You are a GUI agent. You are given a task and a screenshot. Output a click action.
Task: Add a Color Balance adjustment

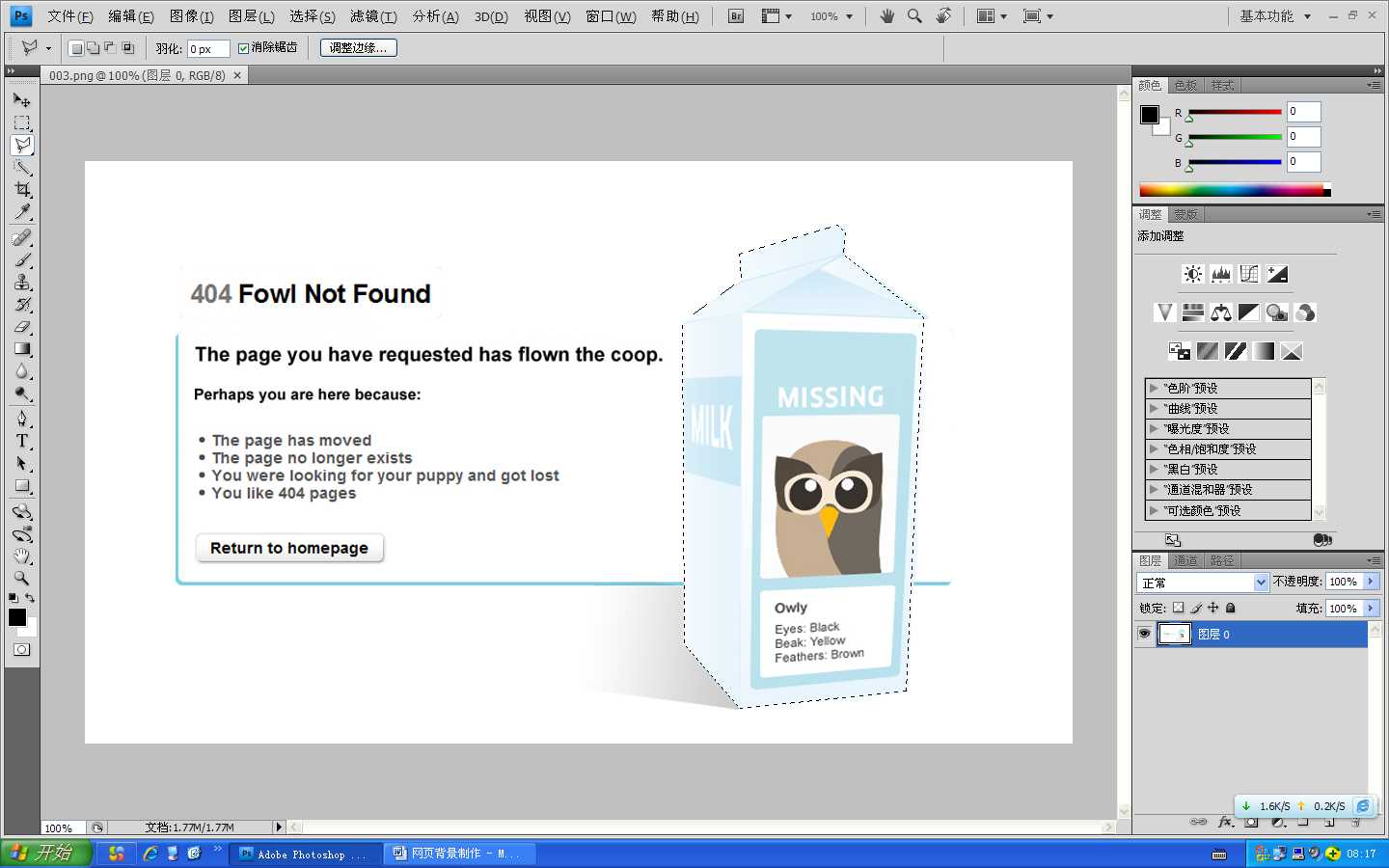(x=1221, y=312)
